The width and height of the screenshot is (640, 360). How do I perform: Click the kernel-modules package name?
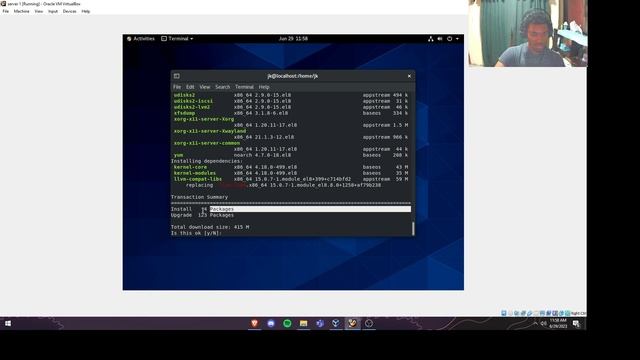point(195,173)
